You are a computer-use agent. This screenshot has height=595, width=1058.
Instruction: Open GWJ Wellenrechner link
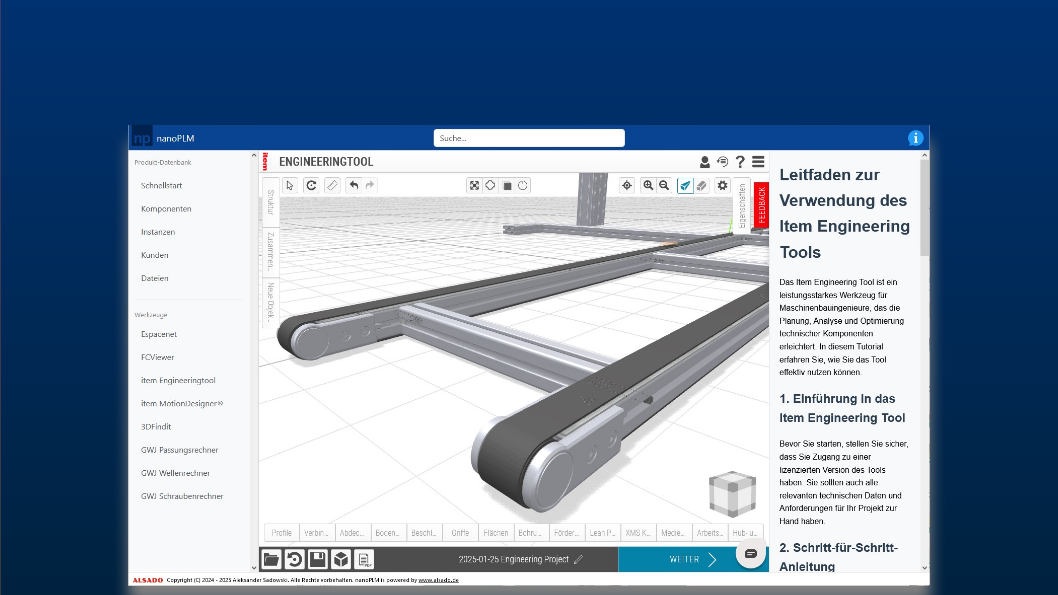[175, 473]
